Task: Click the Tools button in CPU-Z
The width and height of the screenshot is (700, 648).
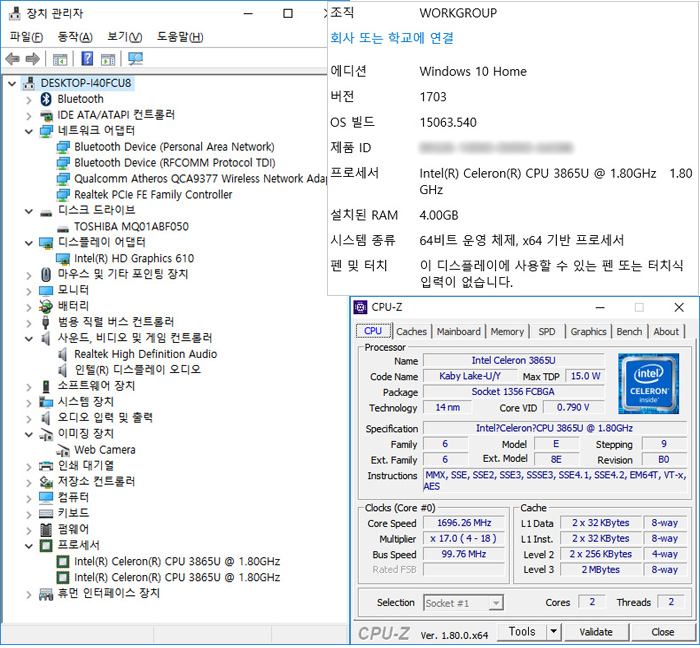Action: click(522, 631)
